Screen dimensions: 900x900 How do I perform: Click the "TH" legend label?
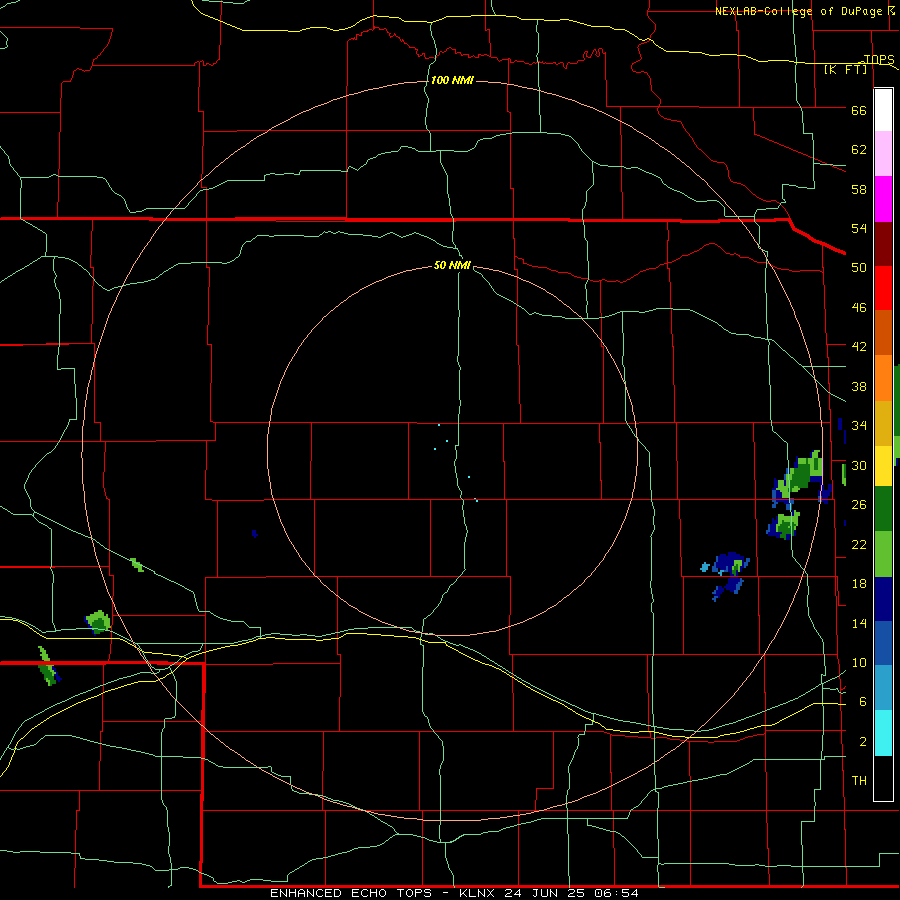[859, 781]
